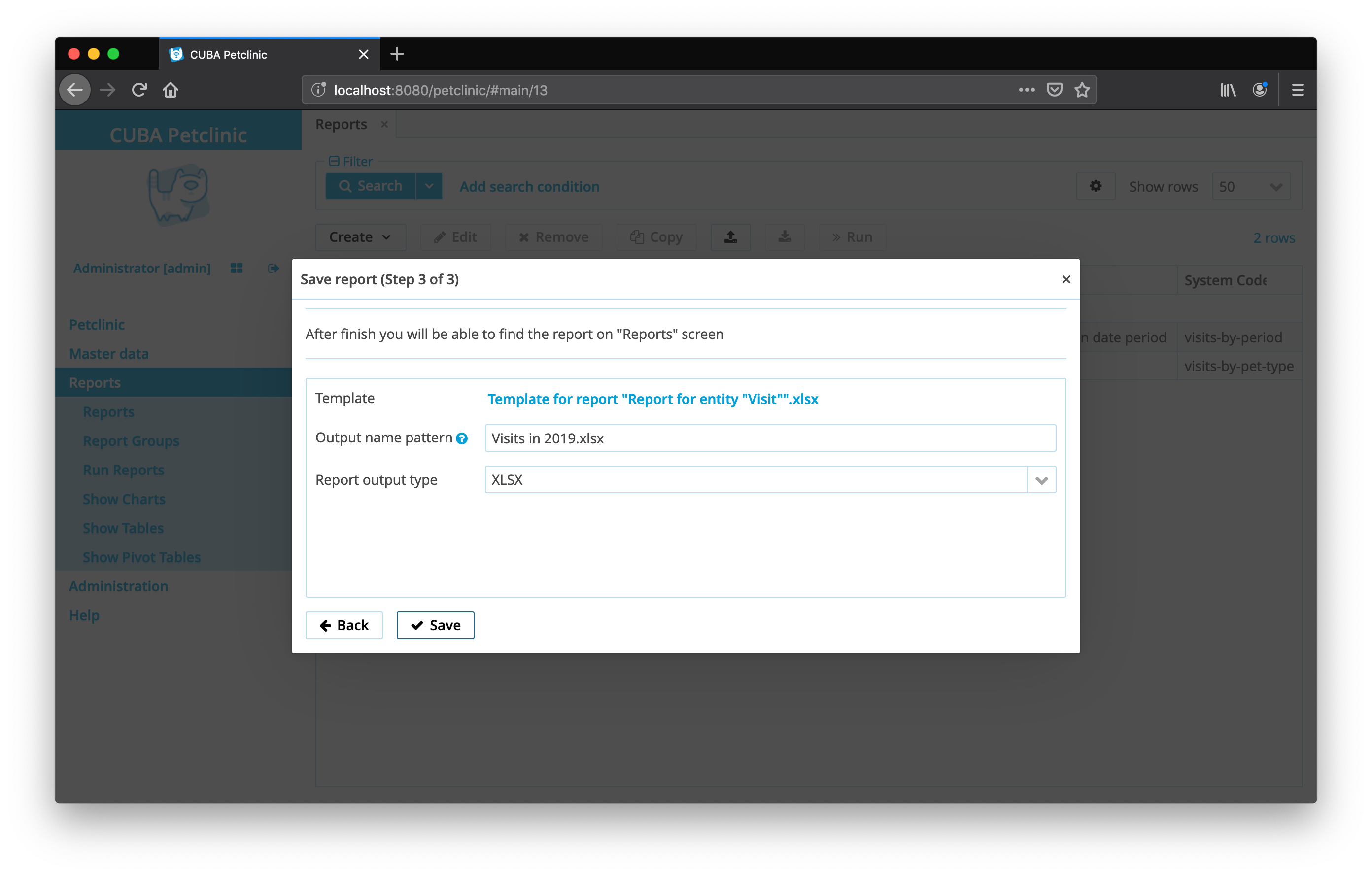Open the Firefox hamburger menu
Screen dimensions: 1372x876
(1298, 90)
